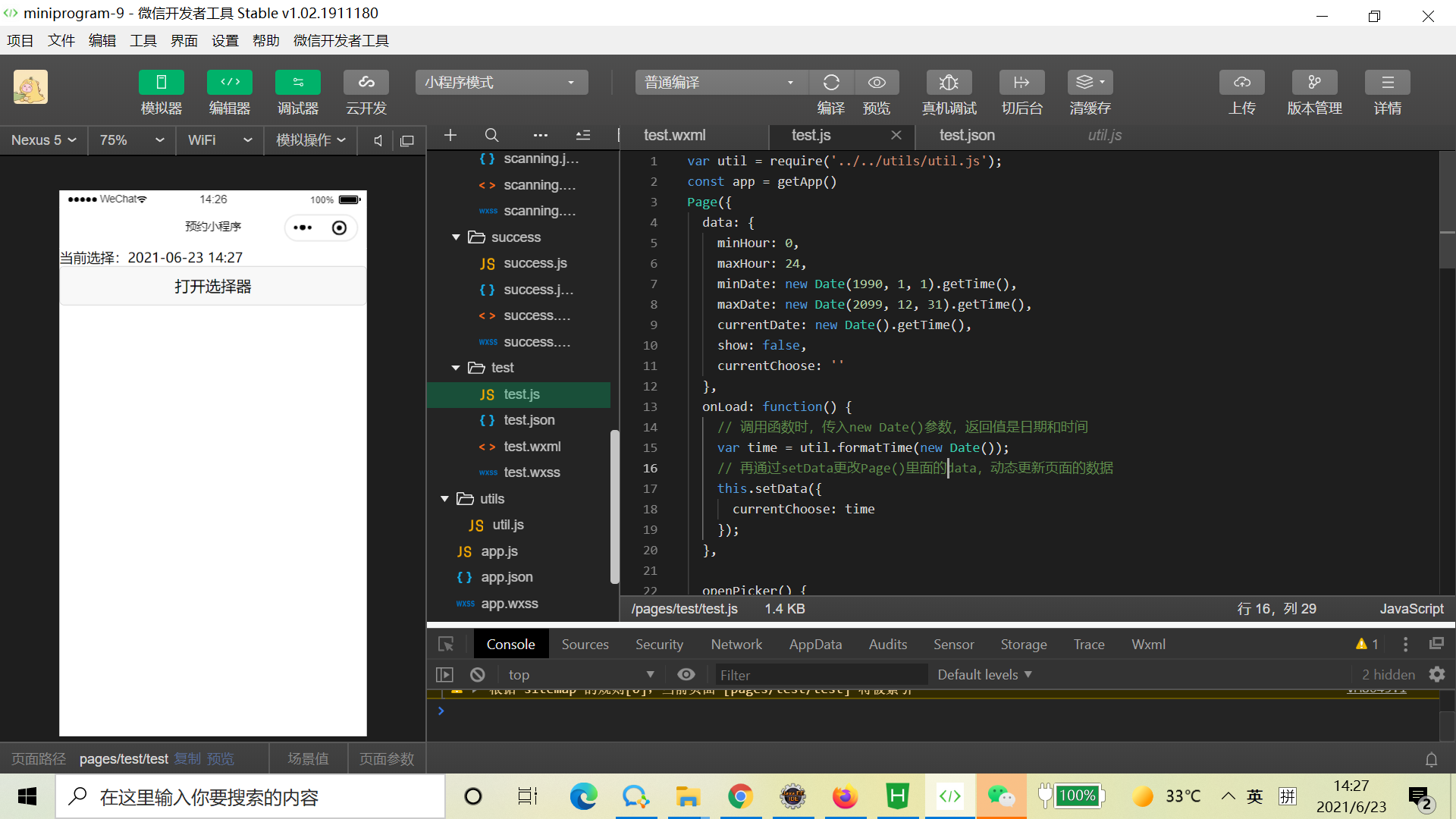Open real device debugging bug icon

pos(949,83)
